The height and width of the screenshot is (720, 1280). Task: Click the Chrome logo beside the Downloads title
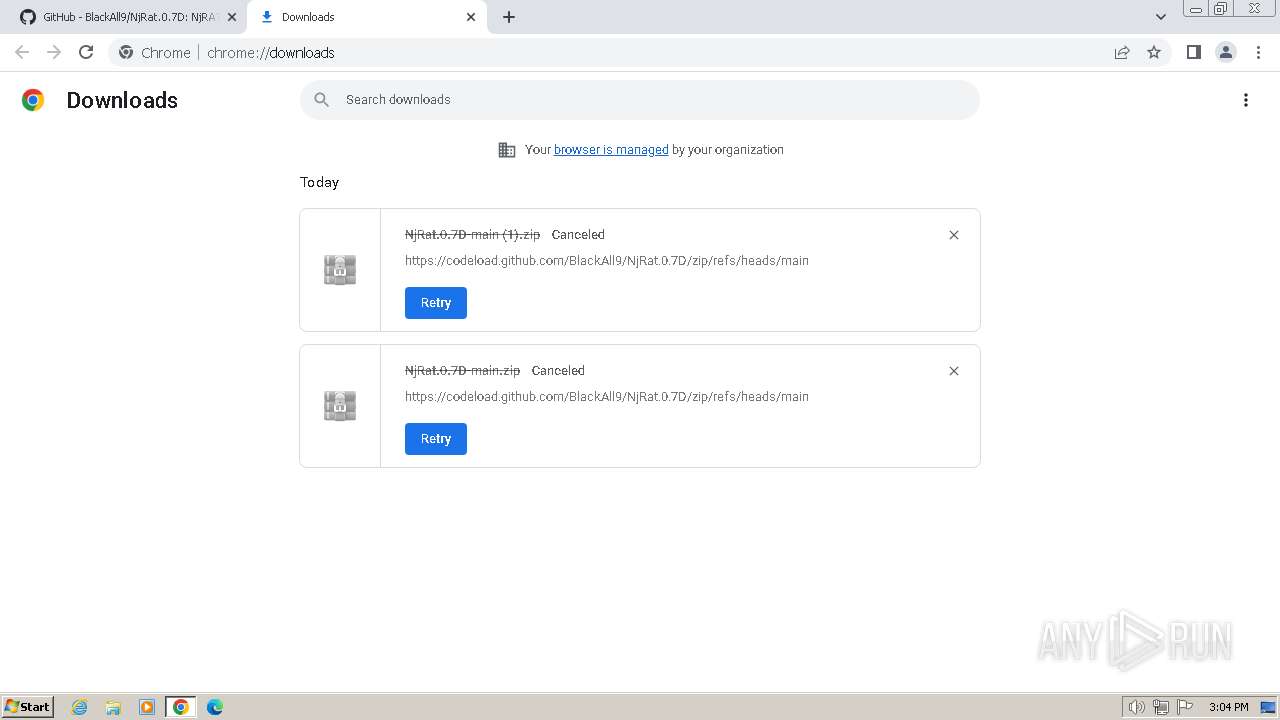pos(33,100)
